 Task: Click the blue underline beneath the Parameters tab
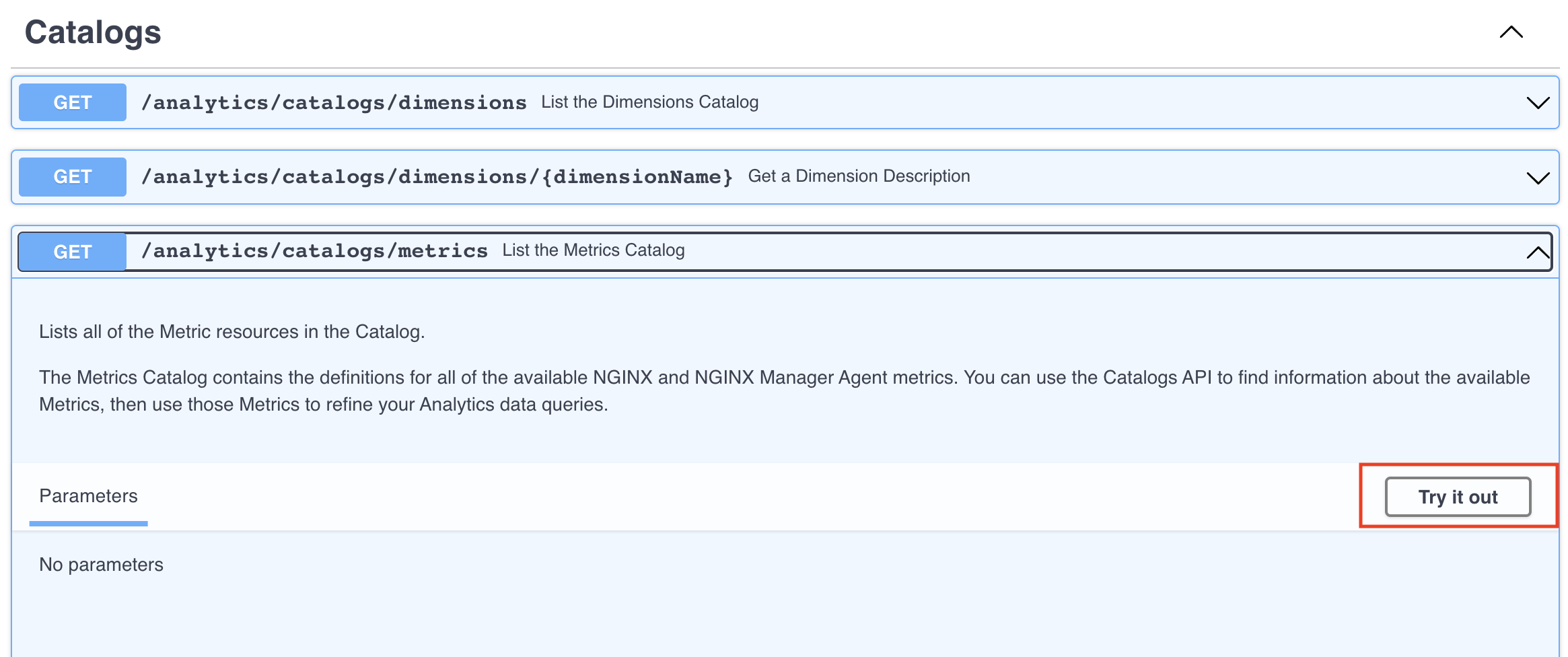coord(88,524)
